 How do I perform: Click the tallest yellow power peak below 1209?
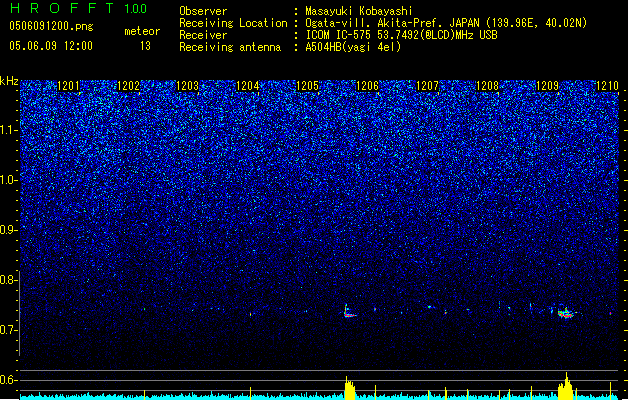566,386
